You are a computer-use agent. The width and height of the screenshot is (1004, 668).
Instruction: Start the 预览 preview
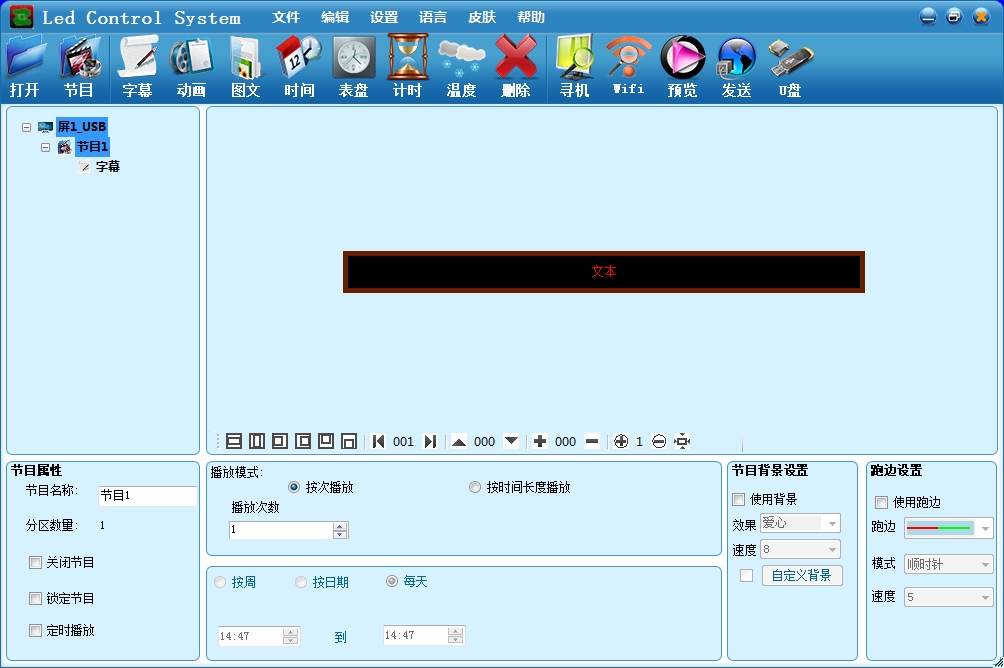(x=683, y=67)
